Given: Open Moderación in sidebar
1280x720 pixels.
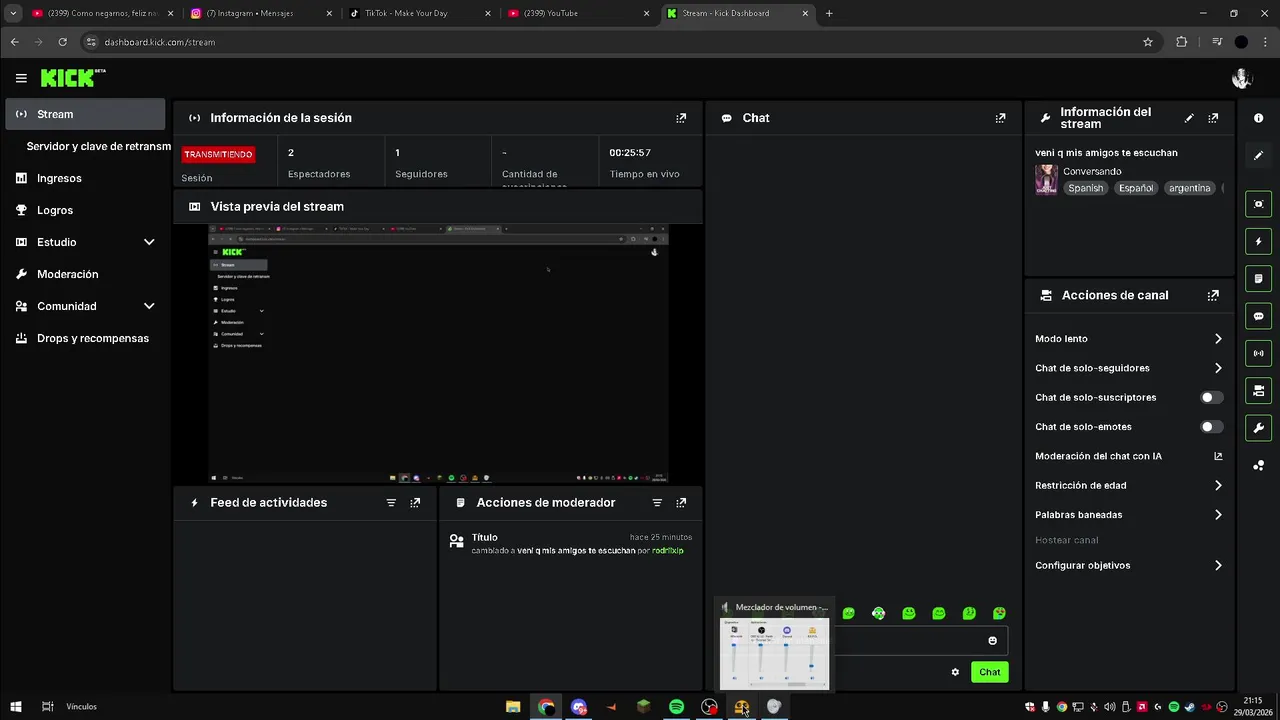Looking at the screenshot, I should click(x=85, y=274).
